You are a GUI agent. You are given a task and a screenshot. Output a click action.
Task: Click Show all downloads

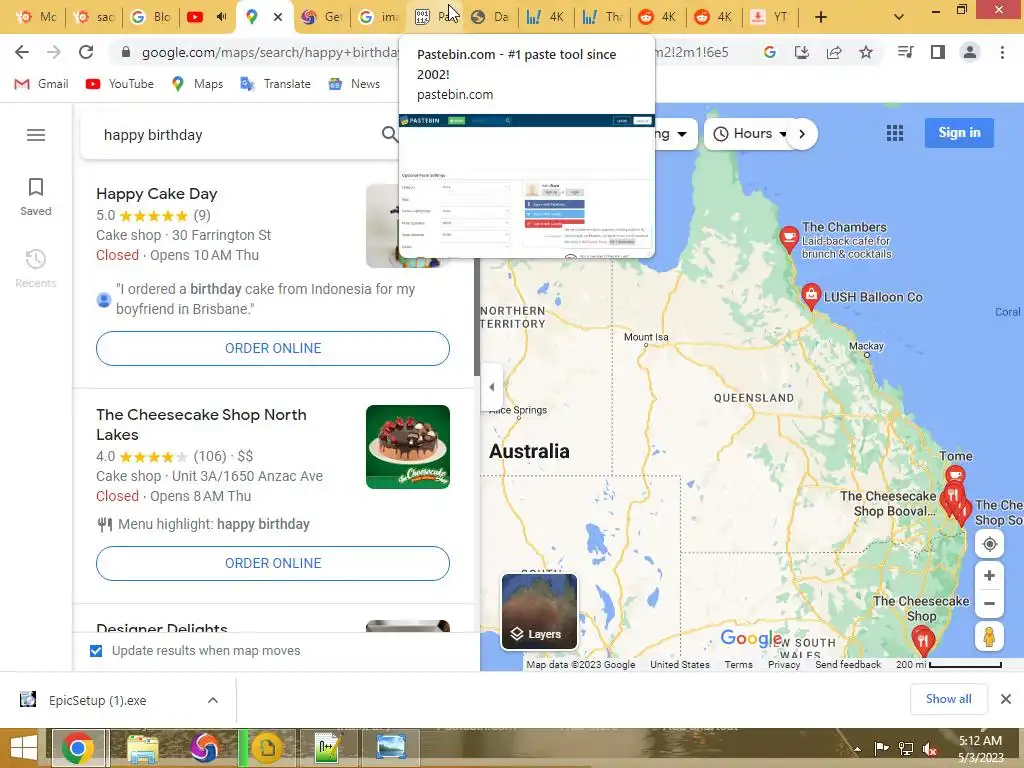coord(948,699)
